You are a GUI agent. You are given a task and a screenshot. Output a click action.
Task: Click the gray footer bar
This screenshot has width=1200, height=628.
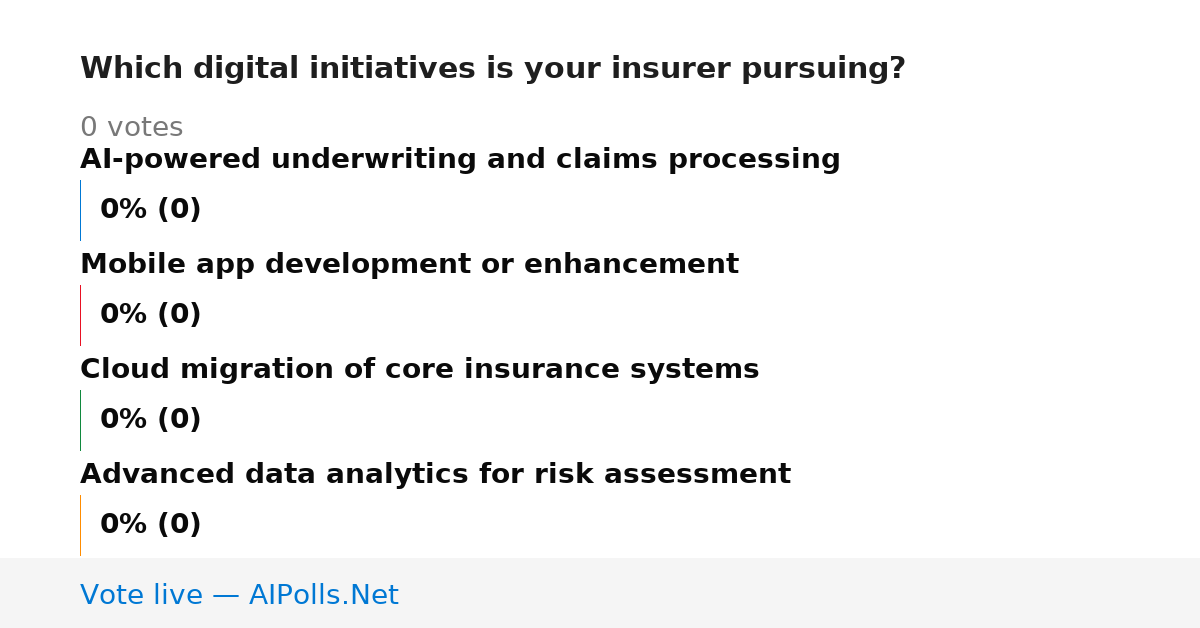point(600,593)
